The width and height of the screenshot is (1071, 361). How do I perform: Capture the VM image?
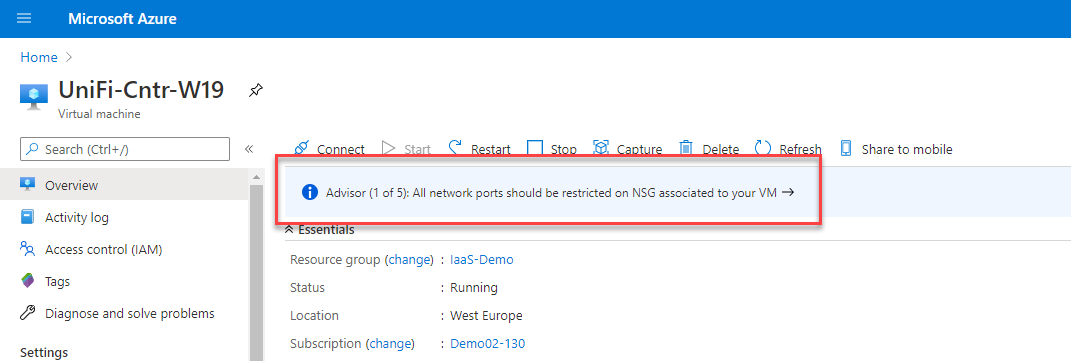point(627,149)
